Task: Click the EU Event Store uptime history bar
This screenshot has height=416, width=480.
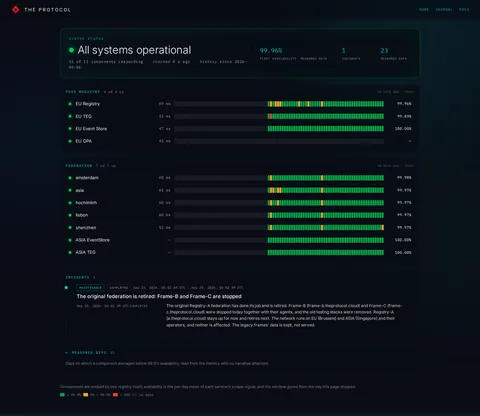Action: point(279,129)
